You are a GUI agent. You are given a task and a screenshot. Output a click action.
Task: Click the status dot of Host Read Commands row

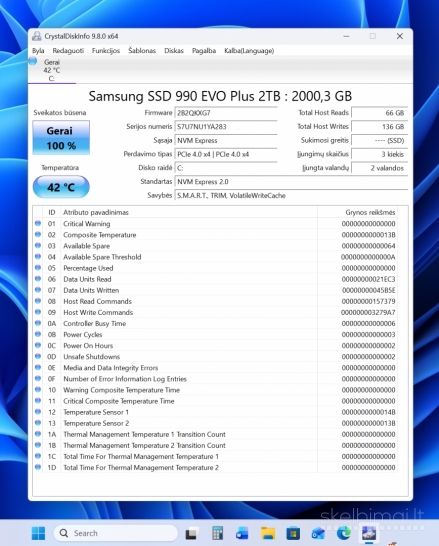pos(38,301)
